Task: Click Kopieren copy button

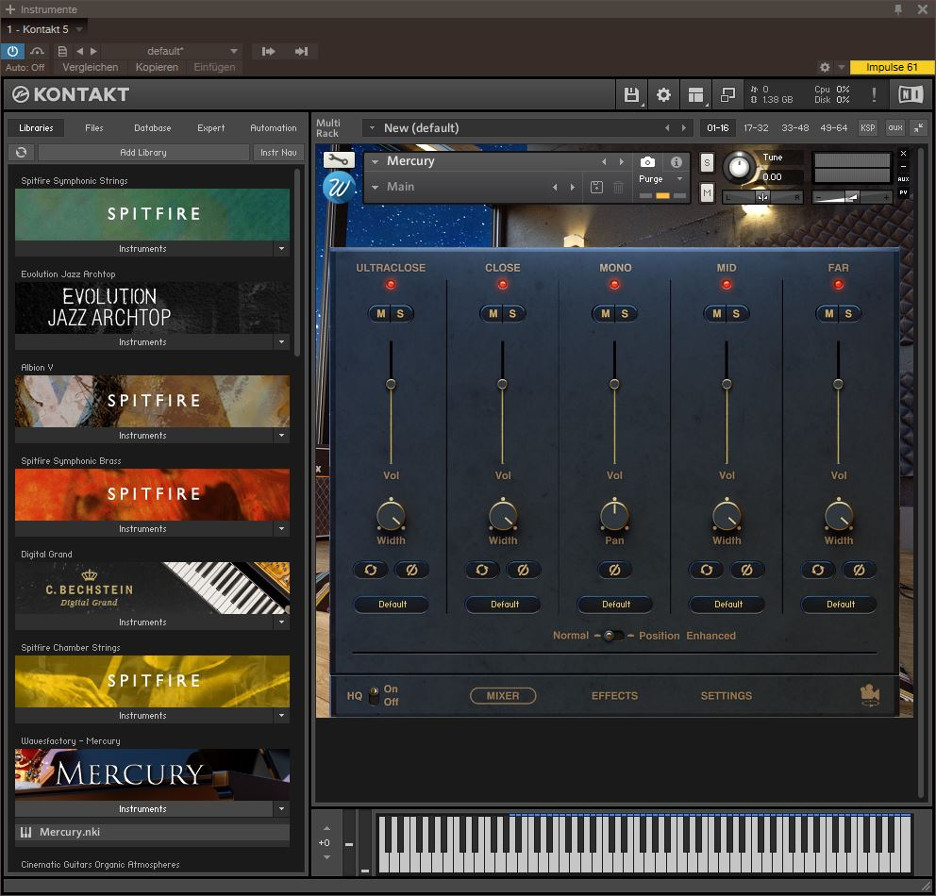Action: click(156, 67)
